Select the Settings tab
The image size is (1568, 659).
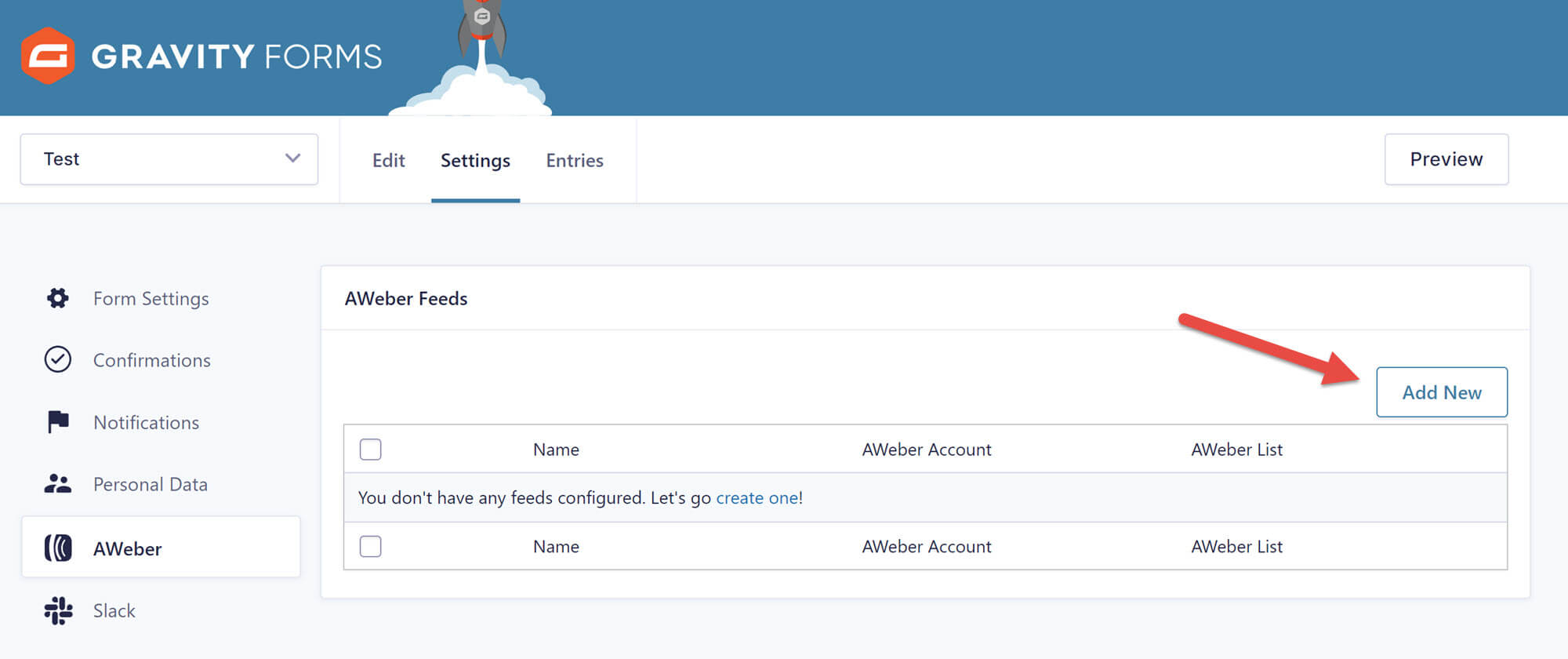pyautogui.click(x=475, y=160)
